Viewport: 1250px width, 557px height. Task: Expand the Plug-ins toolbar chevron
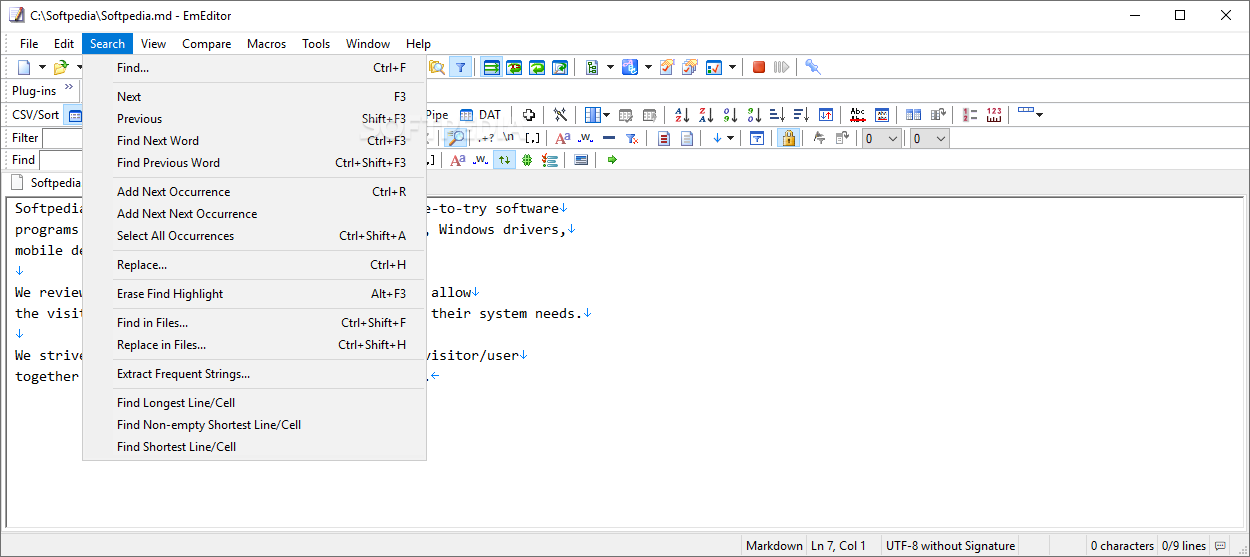pyautogui.click(x=69, y=89)
